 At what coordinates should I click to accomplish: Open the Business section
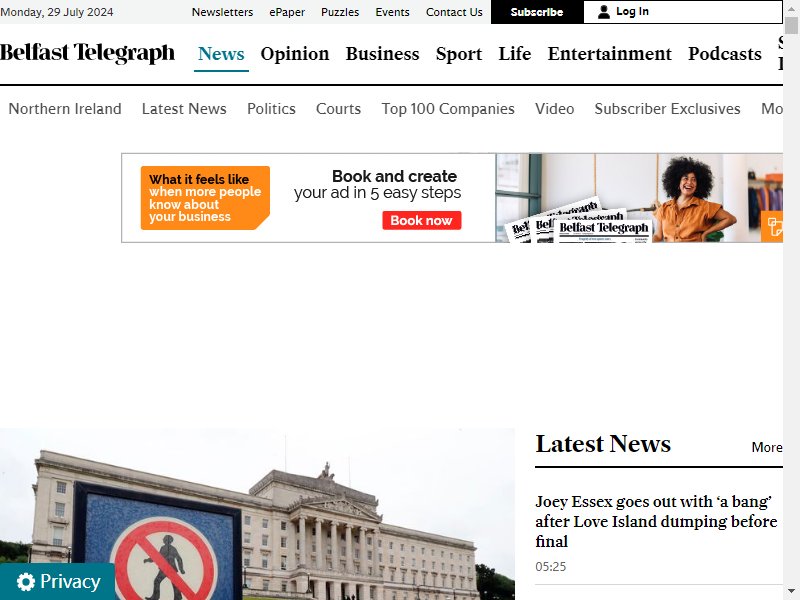click(382, 54)
